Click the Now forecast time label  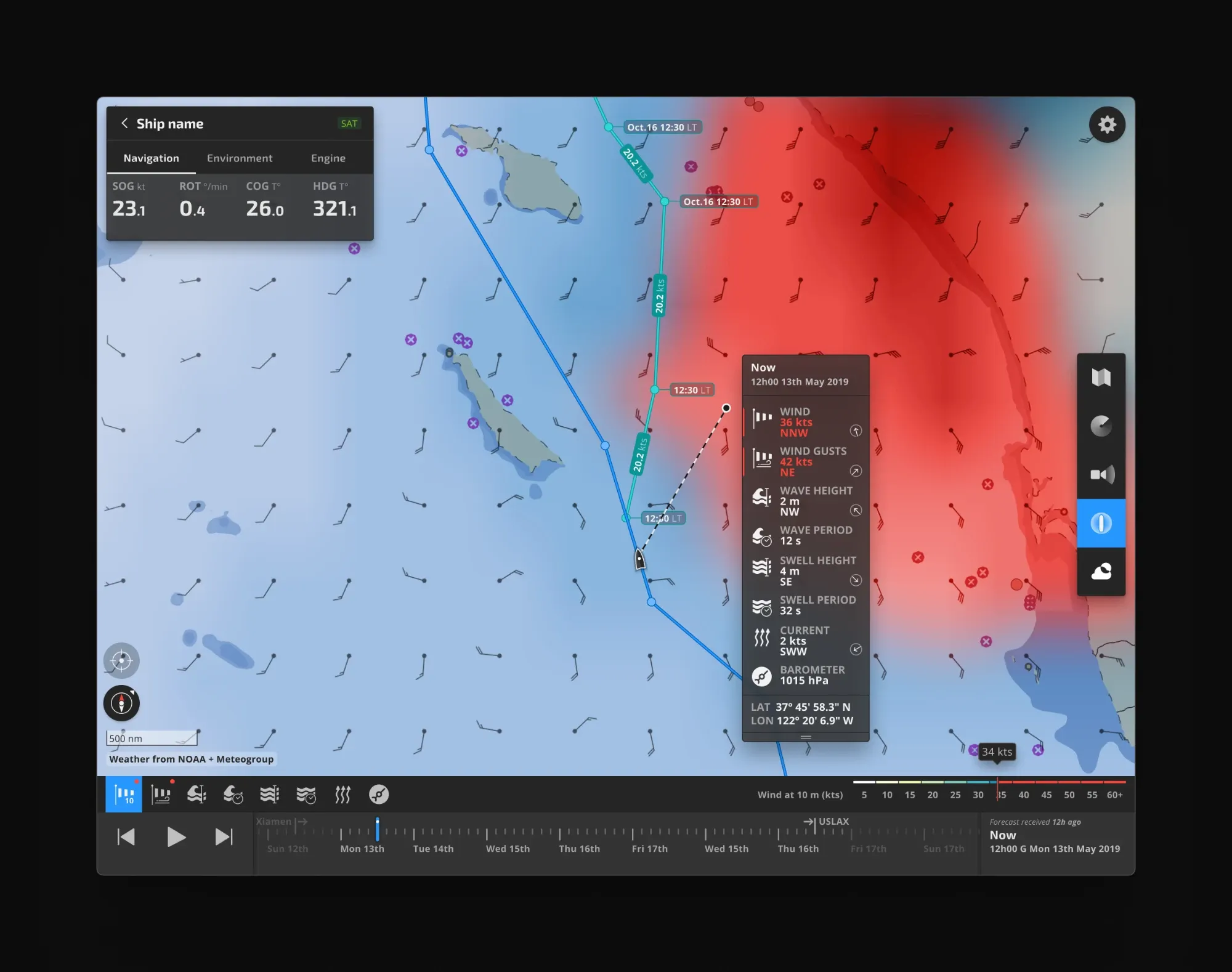(x=1003, y=835)
